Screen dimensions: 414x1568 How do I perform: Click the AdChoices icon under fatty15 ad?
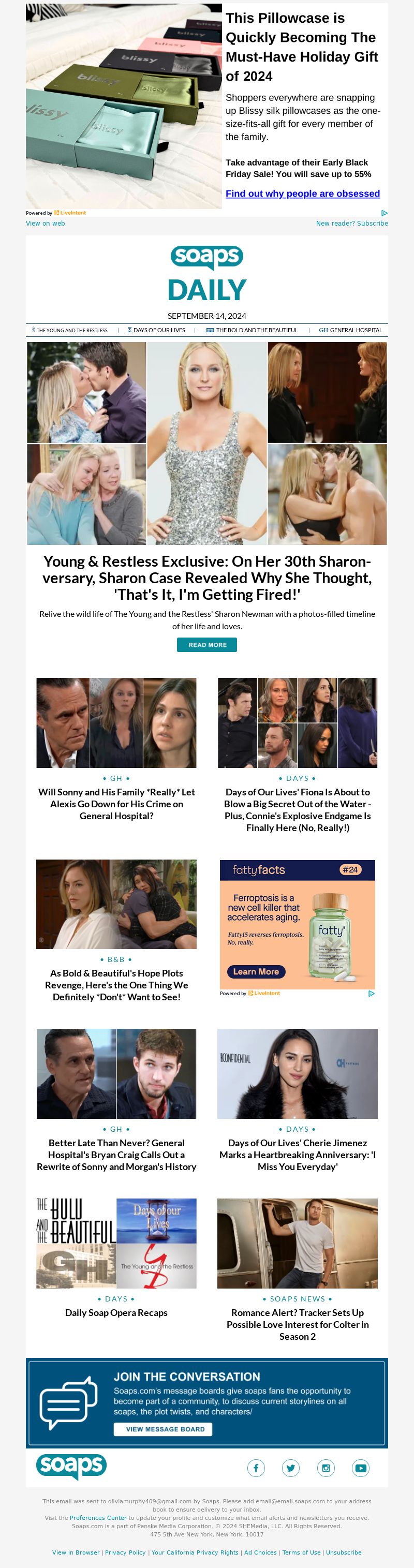tap(372, 994)
